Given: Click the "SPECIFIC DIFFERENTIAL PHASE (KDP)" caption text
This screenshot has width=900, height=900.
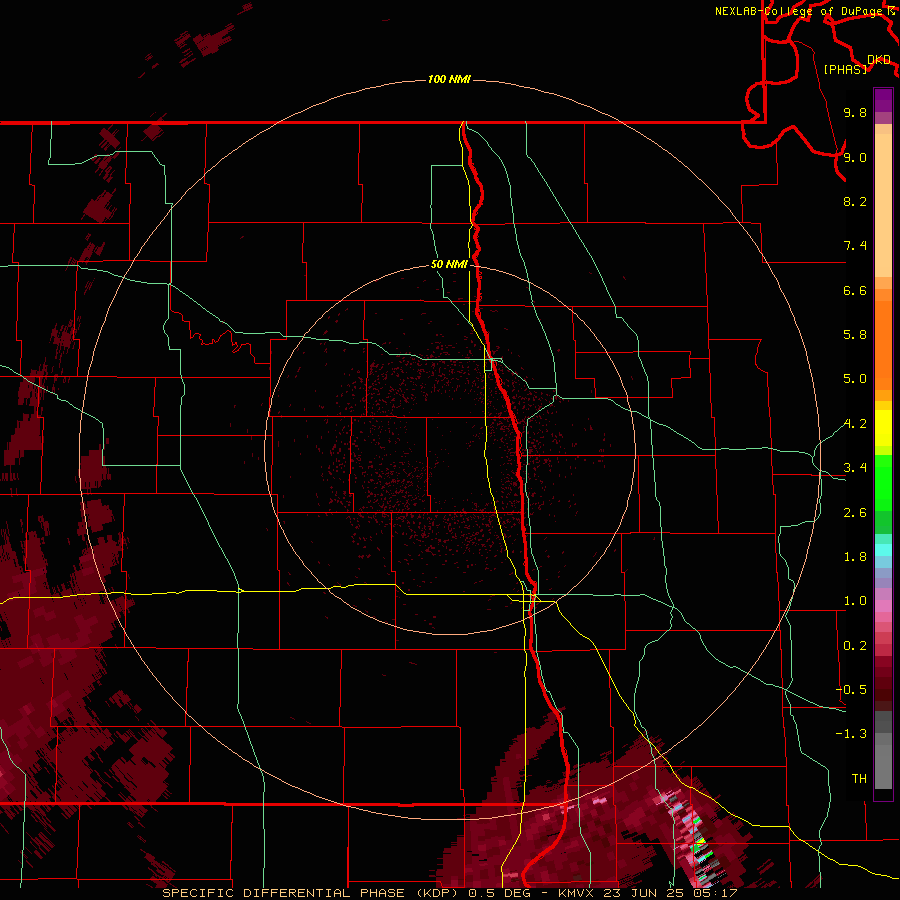Looking at the screenshot, I should 312,893.
